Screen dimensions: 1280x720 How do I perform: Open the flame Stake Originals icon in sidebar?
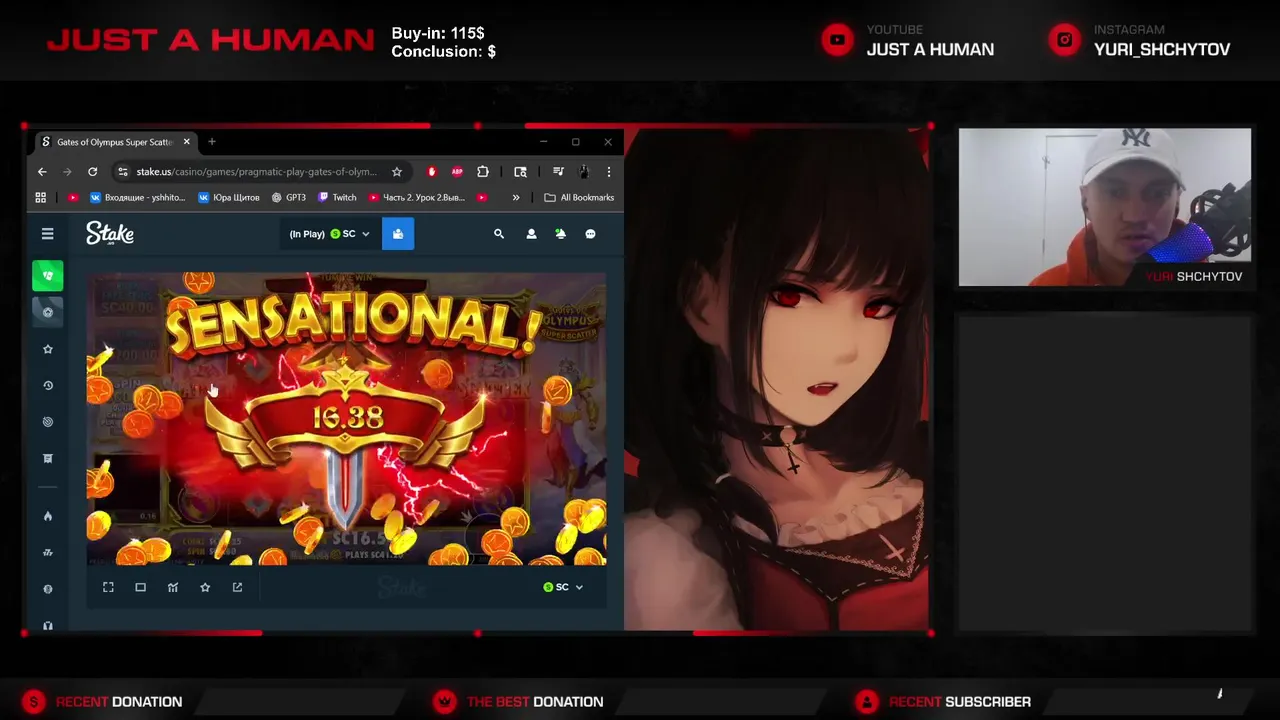point(47,516)
